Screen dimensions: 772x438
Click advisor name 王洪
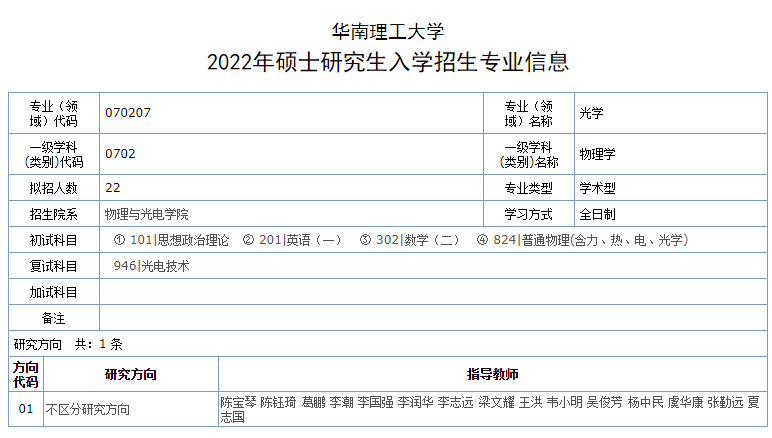(531, 402)
